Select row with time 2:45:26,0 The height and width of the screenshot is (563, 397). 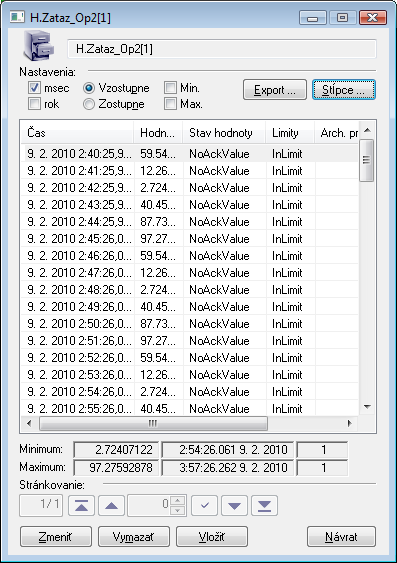190,238
